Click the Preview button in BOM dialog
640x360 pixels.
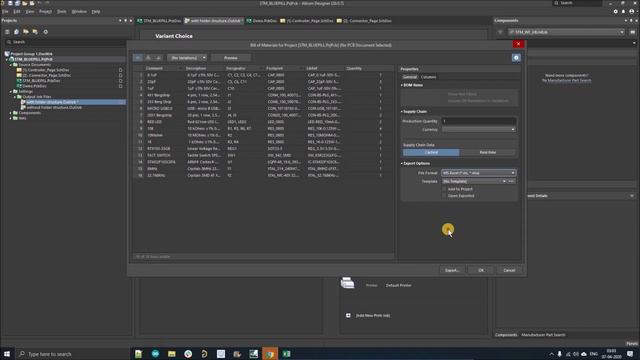231,58
